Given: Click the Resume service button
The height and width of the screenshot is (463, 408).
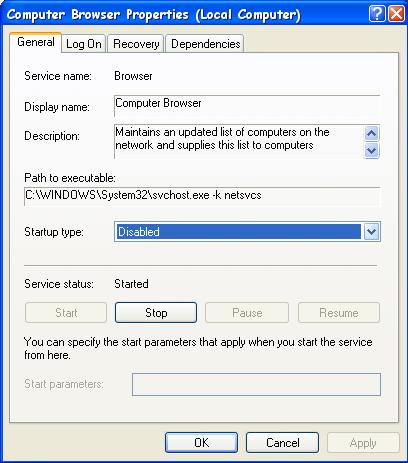Looking at the screenshot, I should [339, 313].
